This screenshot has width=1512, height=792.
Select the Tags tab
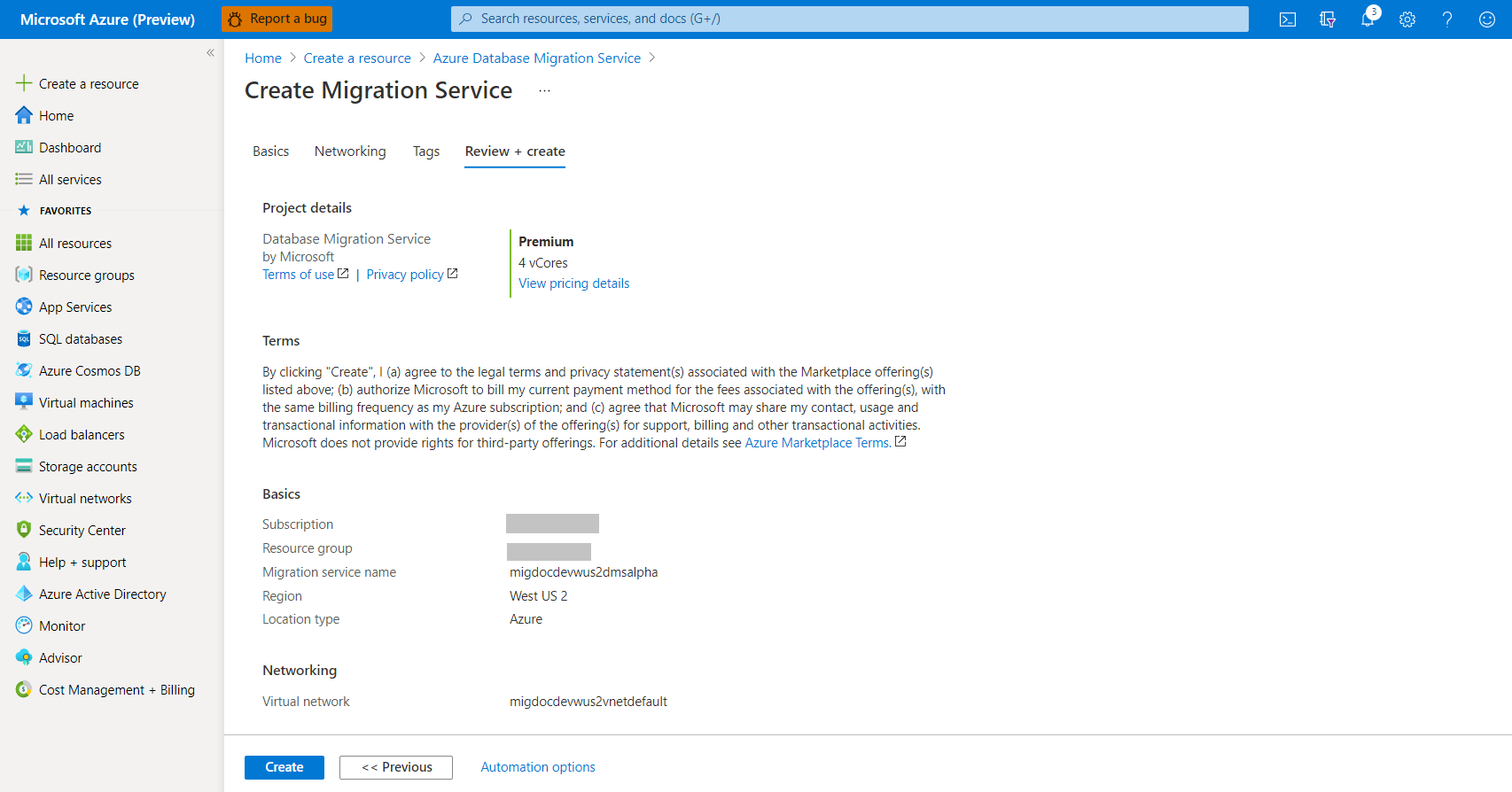point(426,151)
